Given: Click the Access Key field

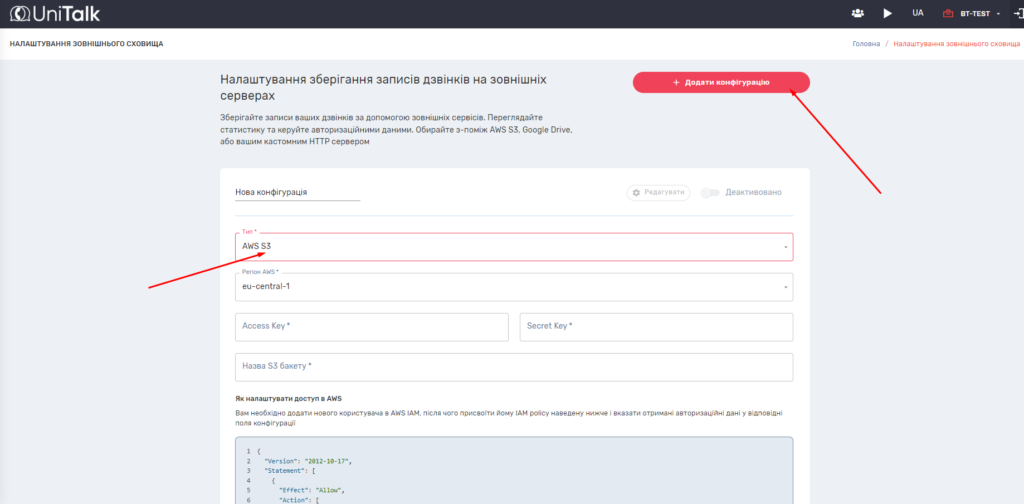Looking at the screenshot, I should (x=371, y=326).
